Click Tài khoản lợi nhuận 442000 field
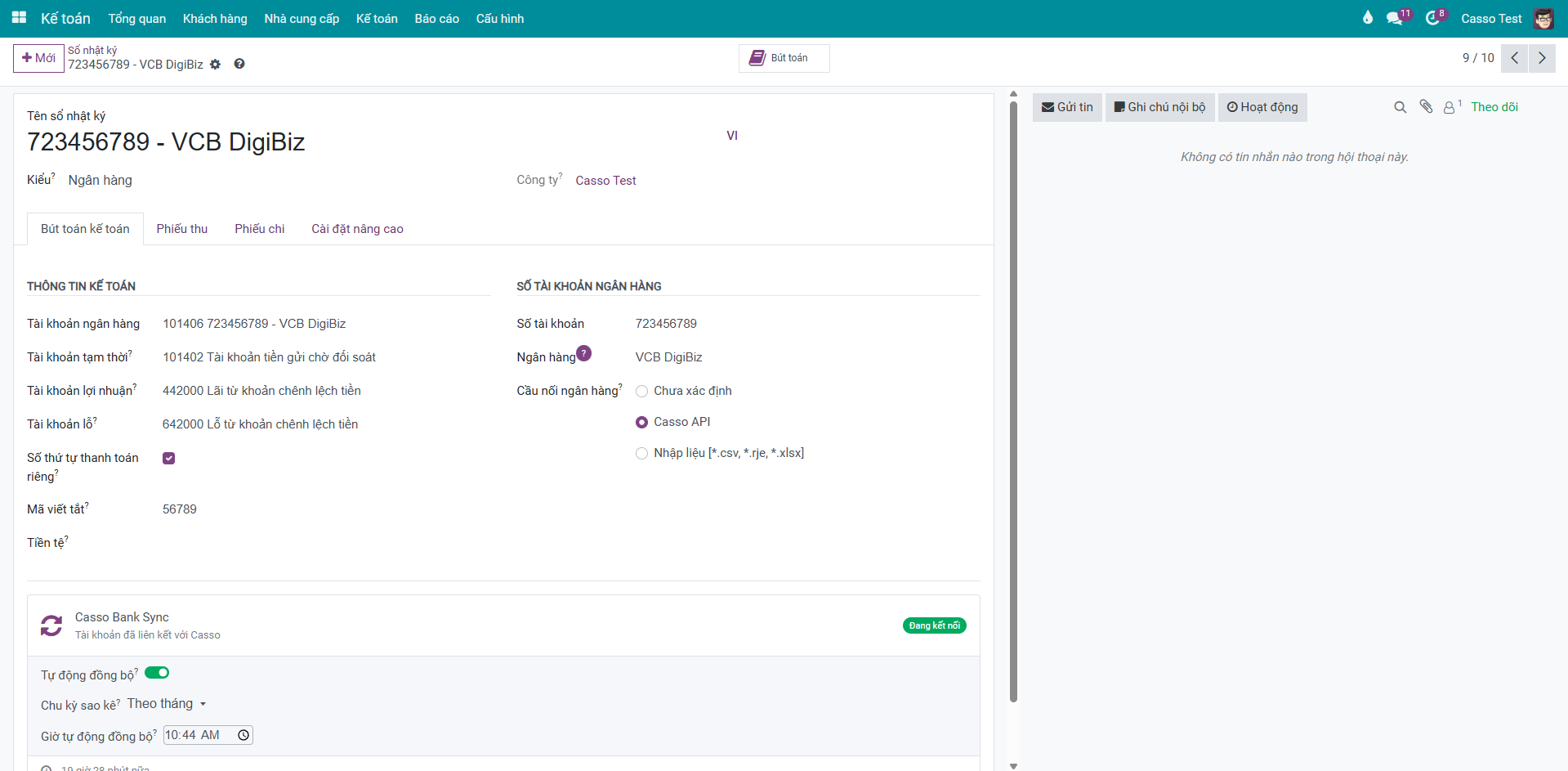The image size is (1568, 771). point(261,391)
